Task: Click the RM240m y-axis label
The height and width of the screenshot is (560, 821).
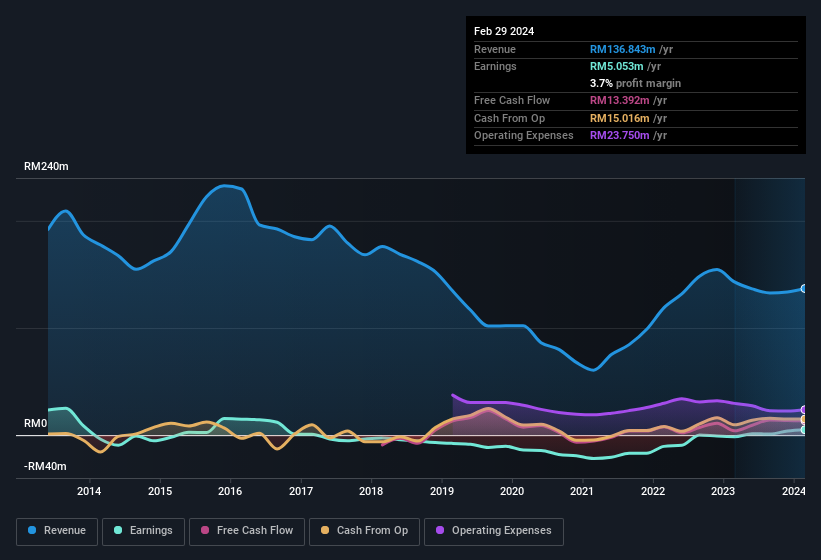Action: pos(46,166)
